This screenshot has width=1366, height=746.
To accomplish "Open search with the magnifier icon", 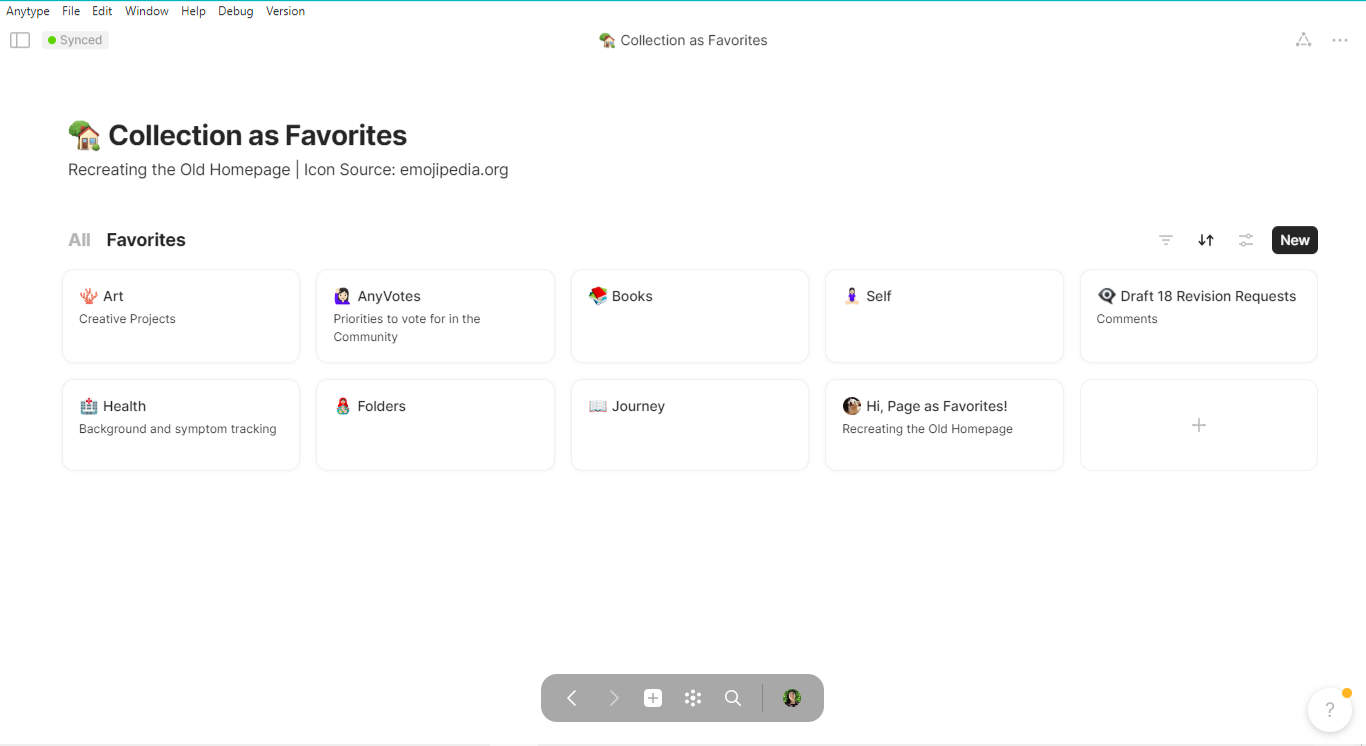I will point(733,698).
